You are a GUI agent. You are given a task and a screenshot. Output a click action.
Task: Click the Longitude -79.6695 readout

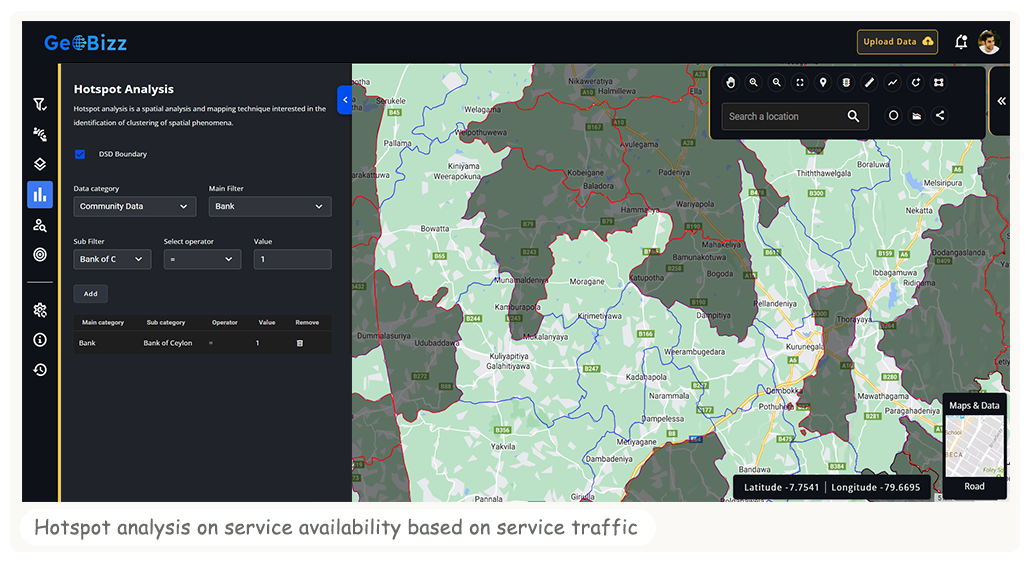tap(875, 487)
